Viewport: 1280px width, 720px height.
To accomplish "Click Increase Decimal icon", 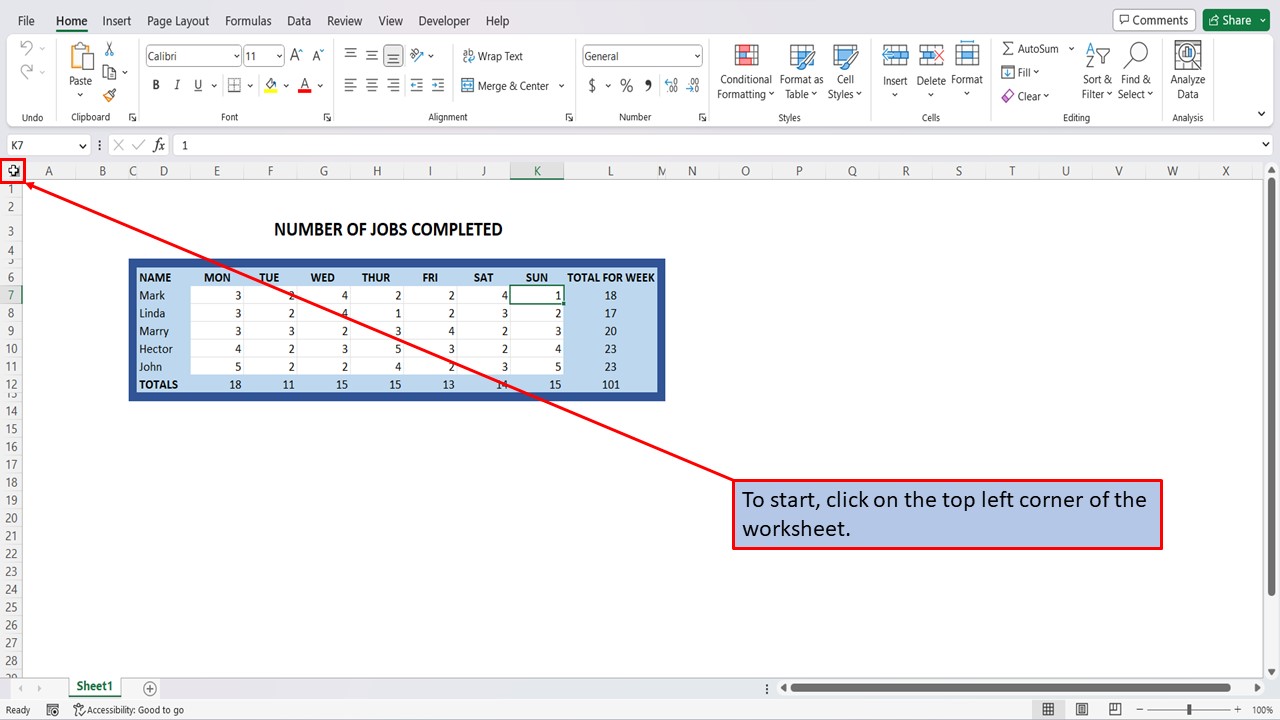I will [671, 86].
